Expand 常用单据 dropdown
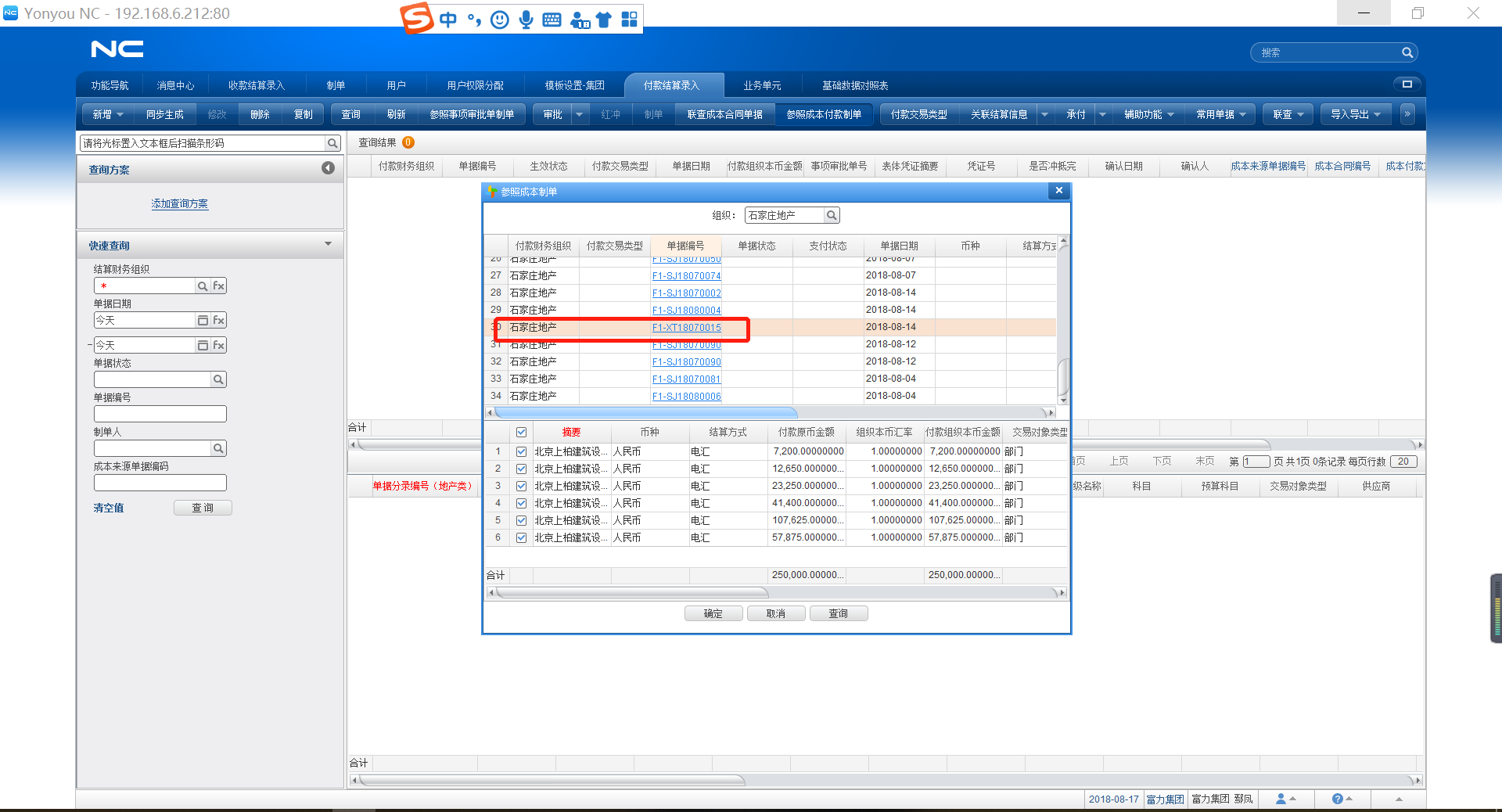Image resolution: width=1502 pixels, height=812 pixels. pyautogui.click(x=1243, y=115)
